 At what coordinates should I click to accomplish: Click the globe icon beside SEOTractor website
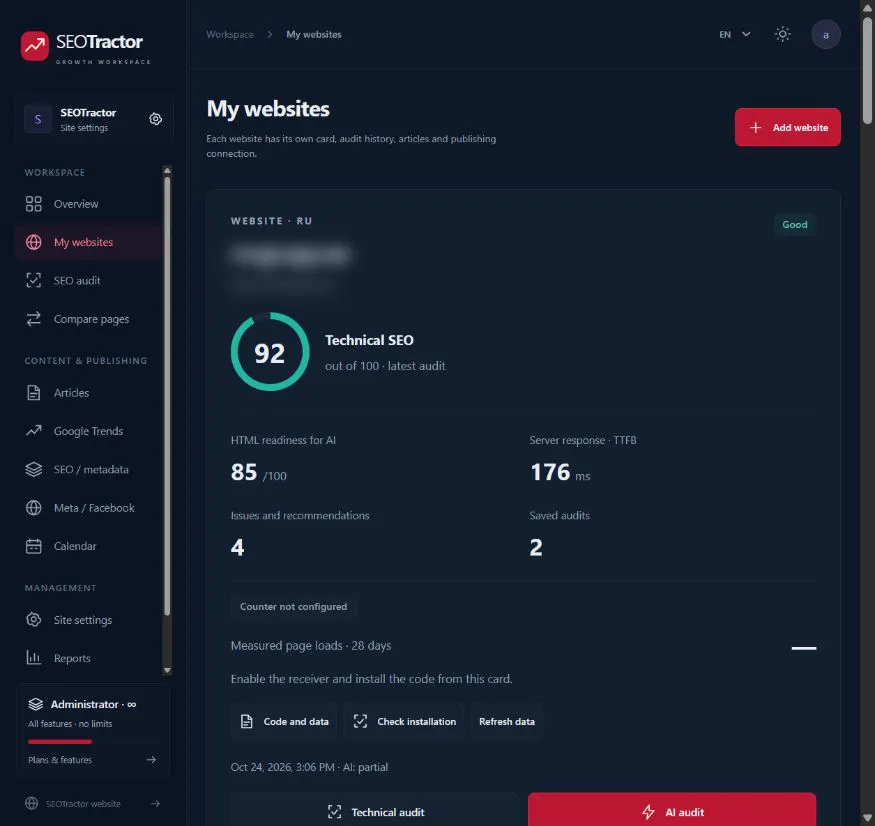pyautogui.click(x=32, y=803)
